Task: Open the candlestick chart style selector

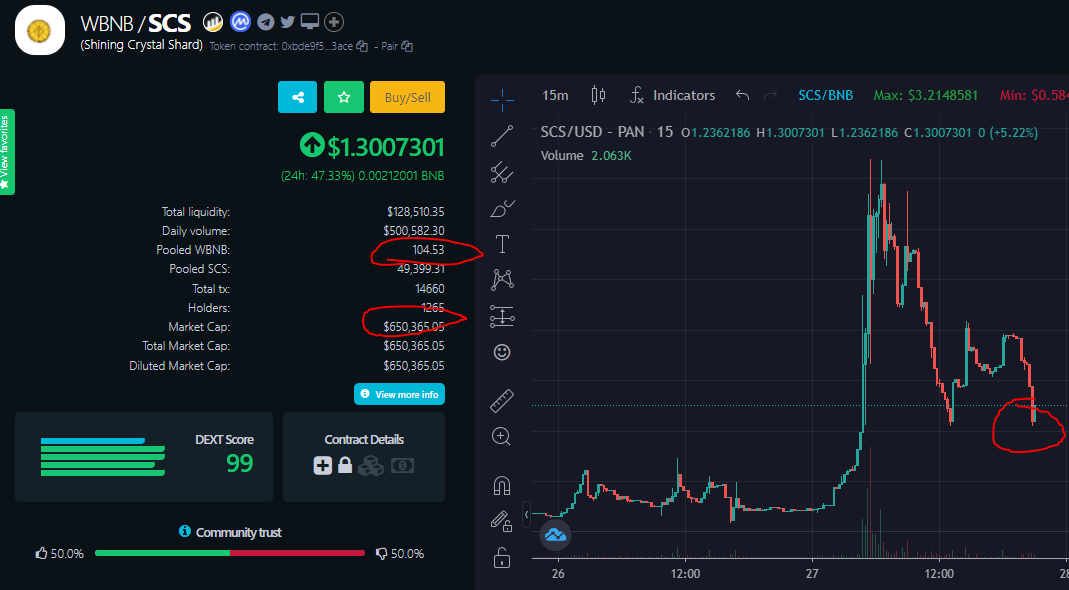Action: coord(598,95)
